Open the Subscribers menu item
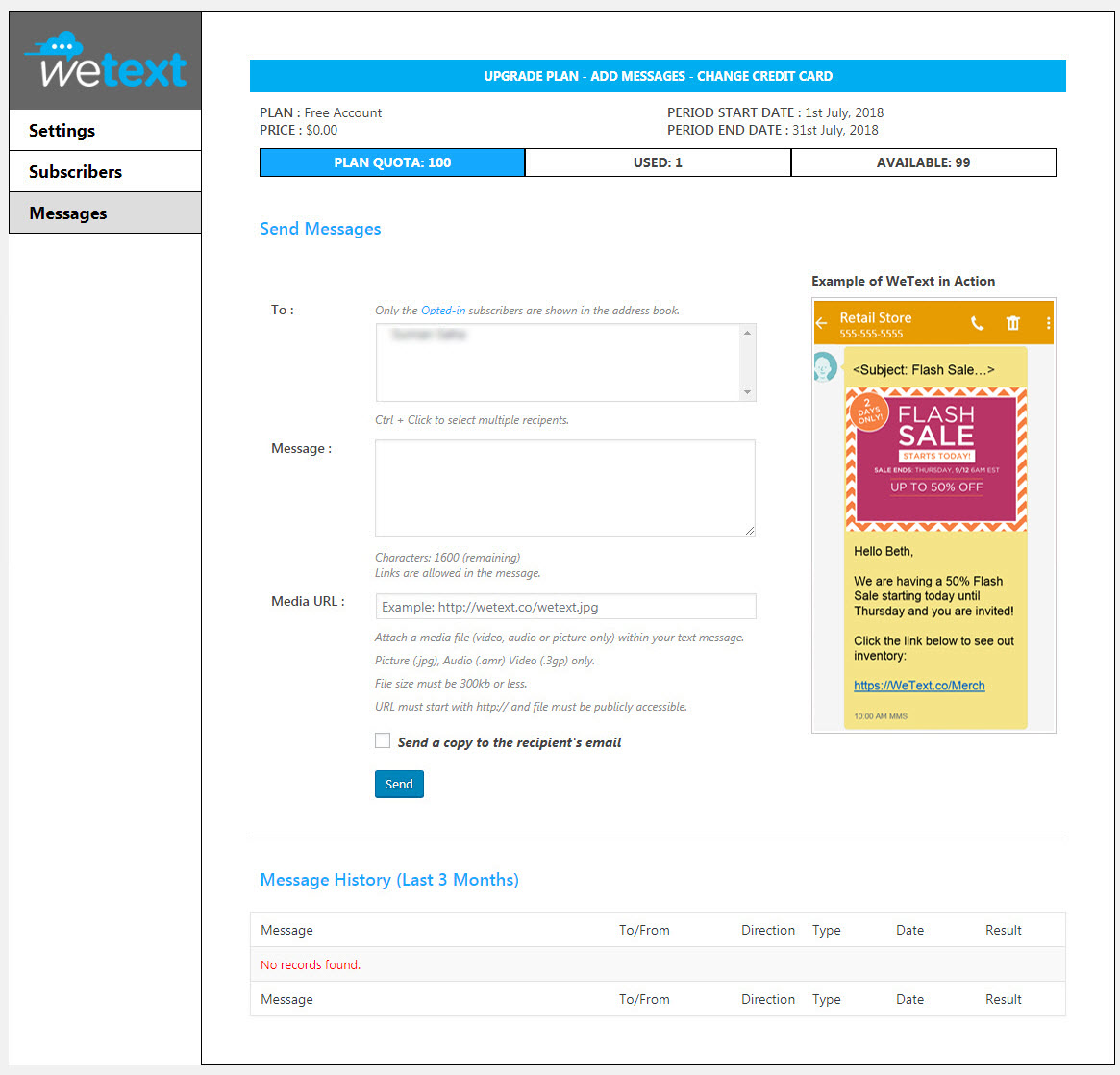 coord(105,171)
